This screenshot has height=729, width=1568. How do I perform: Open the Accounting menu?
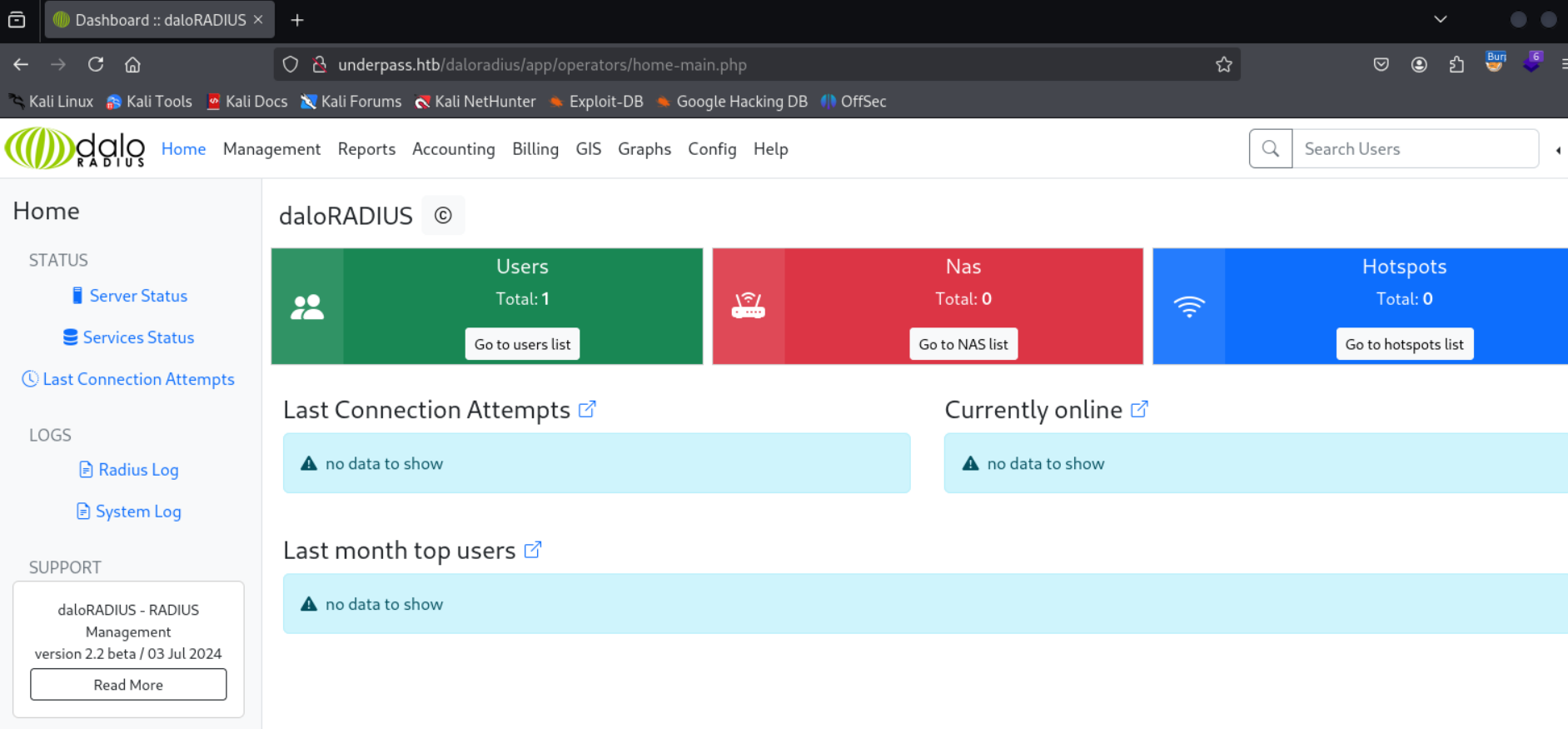(454, 148)
